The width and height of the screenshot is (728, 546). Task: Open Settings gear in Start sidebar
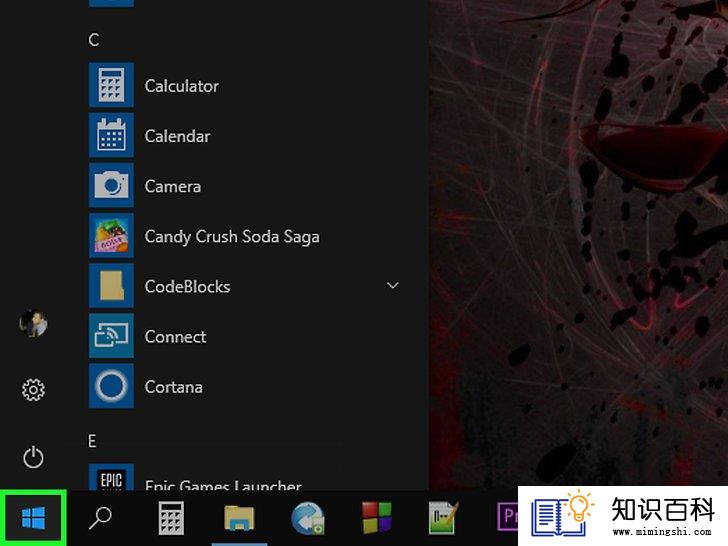[33, 390]
